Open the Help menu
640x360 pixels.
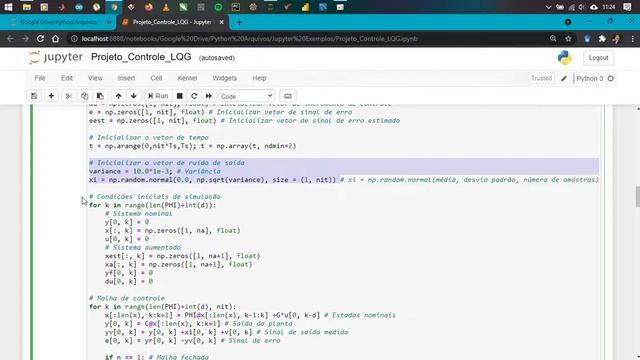[x=259, y=78]
